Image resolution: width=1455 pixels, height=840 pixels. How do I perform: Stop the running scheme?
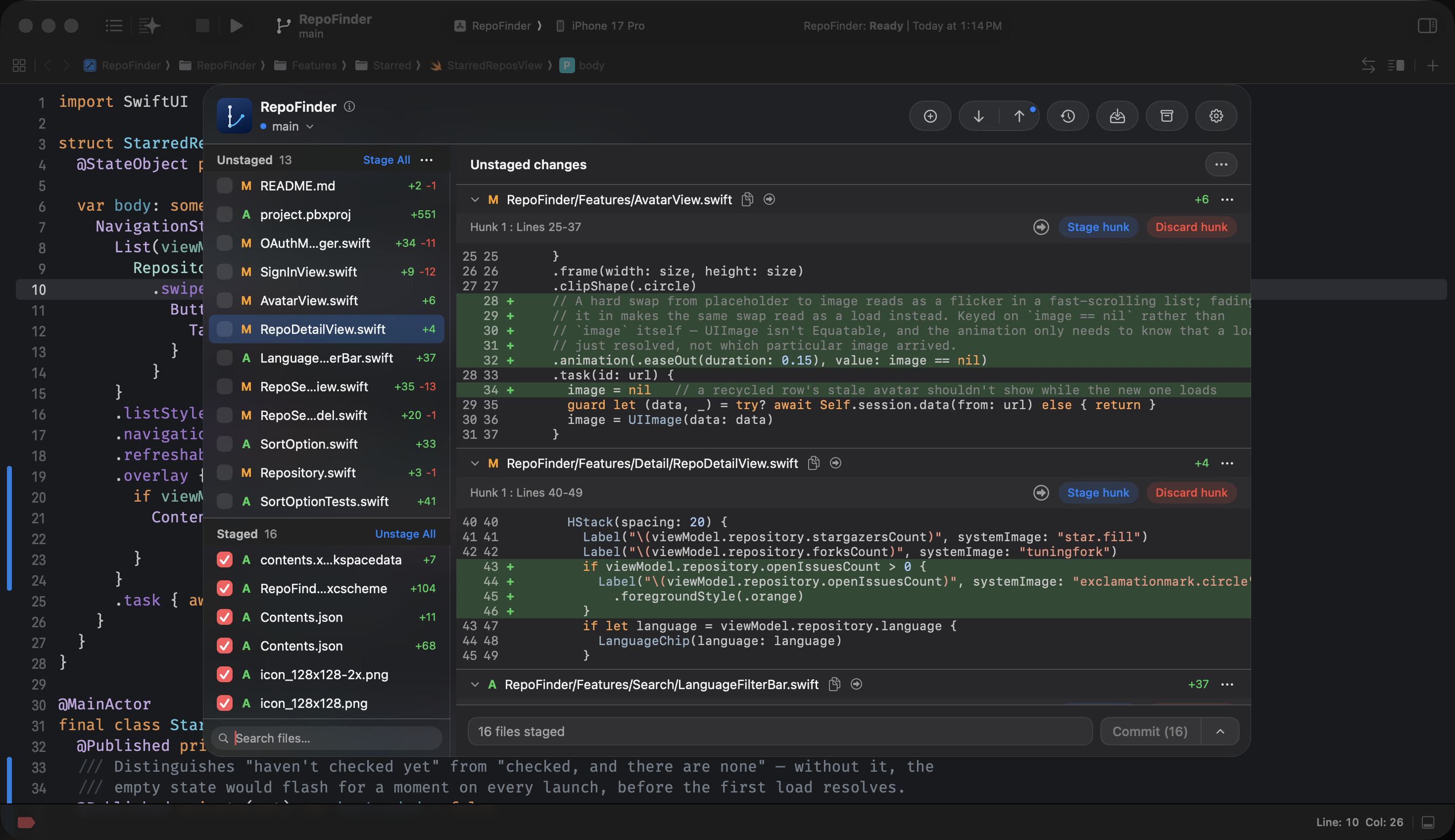tap(202, 25)
